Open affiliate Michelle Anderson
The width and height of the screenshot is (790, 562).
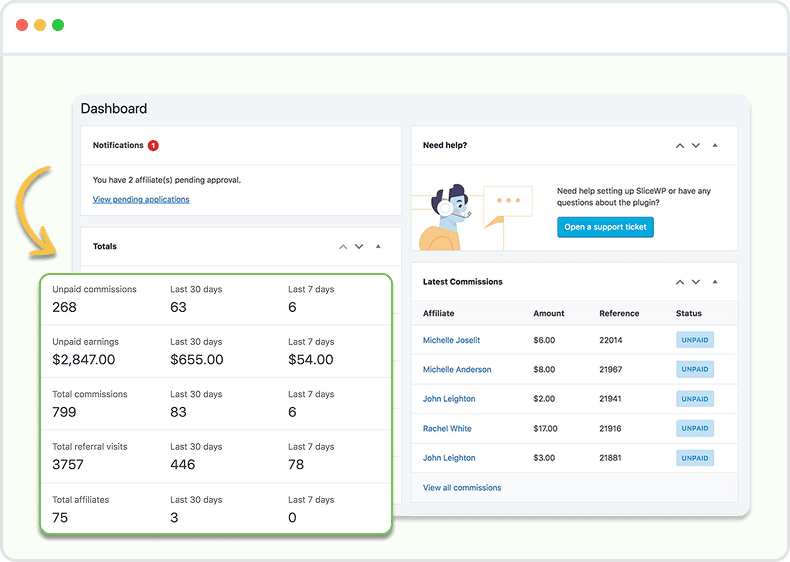[457, 370]
